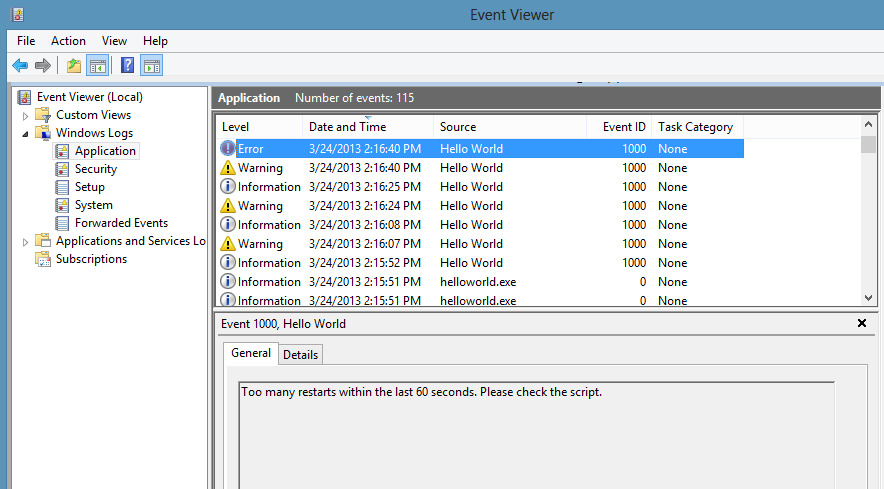Select the Subscriptions tree item

[x=91, y=259]
